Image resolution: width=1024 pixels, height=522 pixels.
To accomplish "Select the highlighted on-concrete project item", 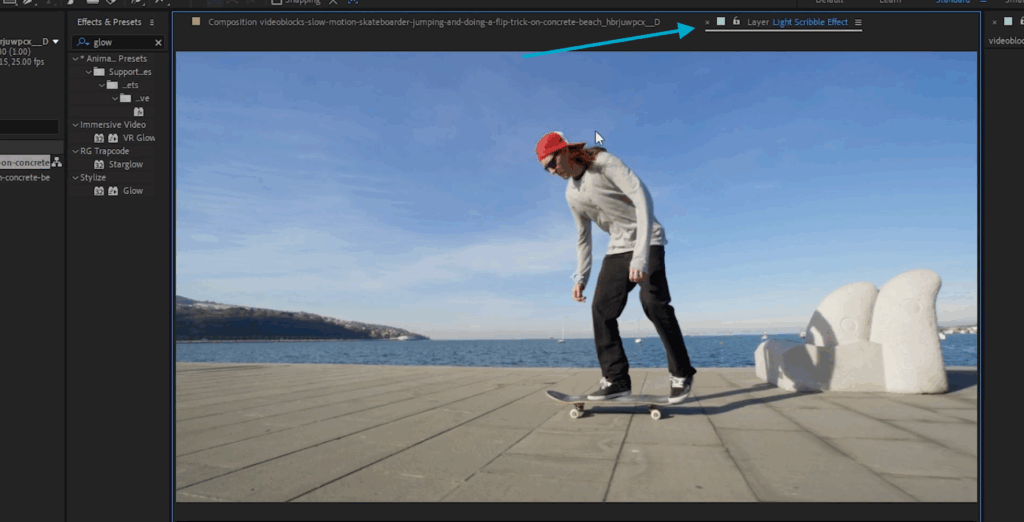I will [x=25, y=162].
